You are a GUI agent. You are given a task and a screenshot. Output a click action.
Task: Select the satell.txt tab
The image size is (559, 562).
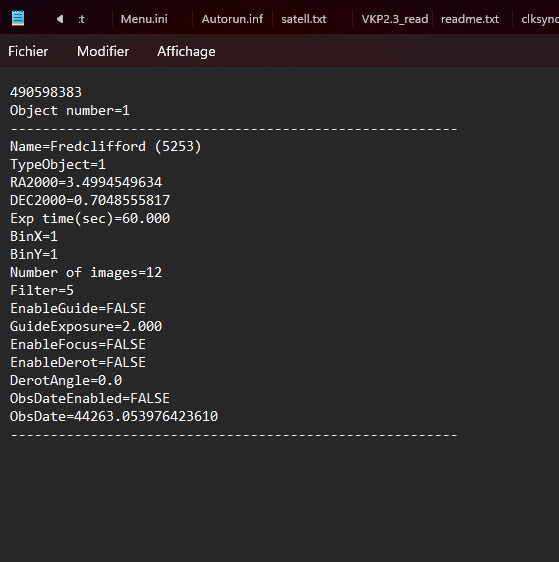pyautogui.click(x=304, y=19)
